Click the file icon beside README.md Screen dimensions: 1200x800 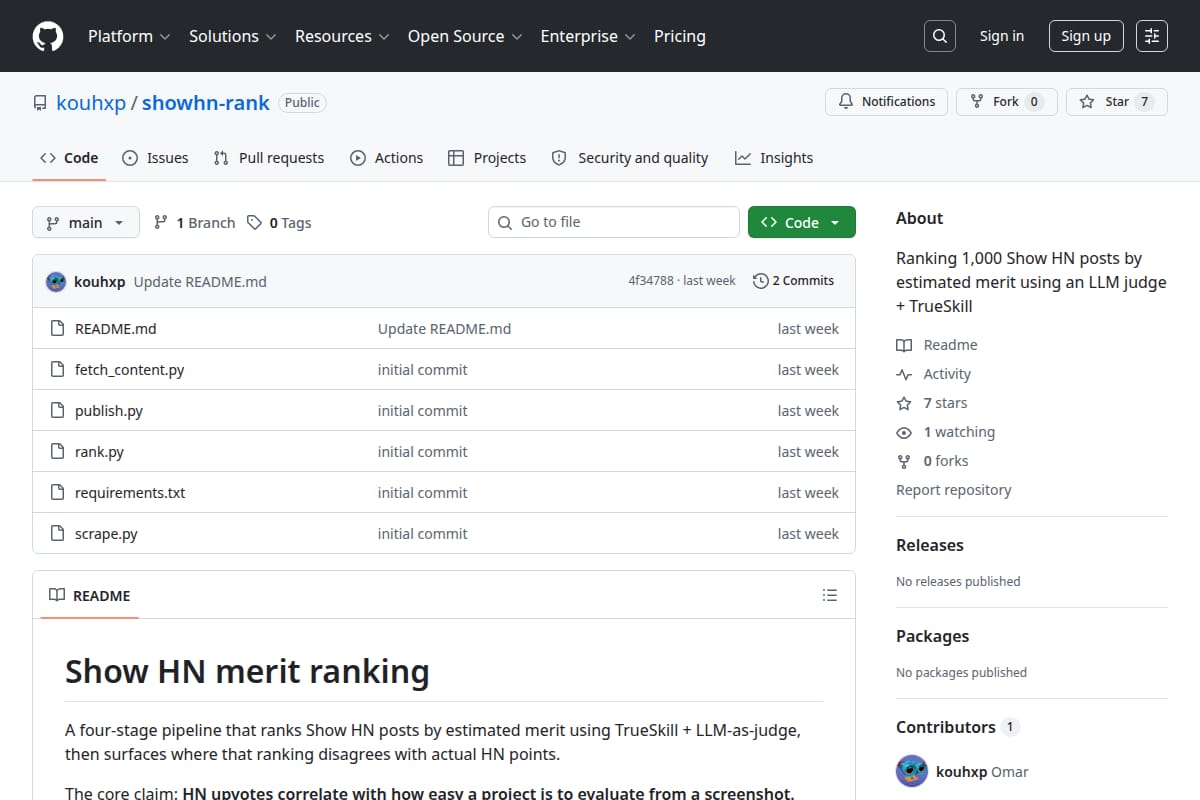(57, 329)
